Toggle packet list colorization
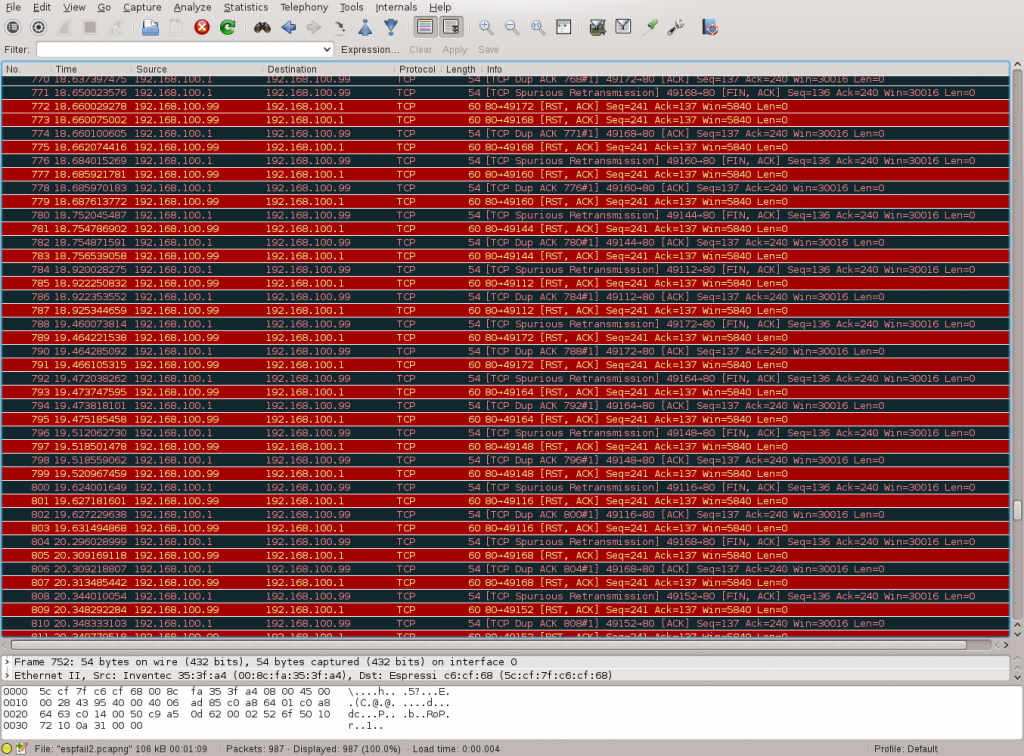The height and width of the screenshot is (756, 1024). coord(424,27)
